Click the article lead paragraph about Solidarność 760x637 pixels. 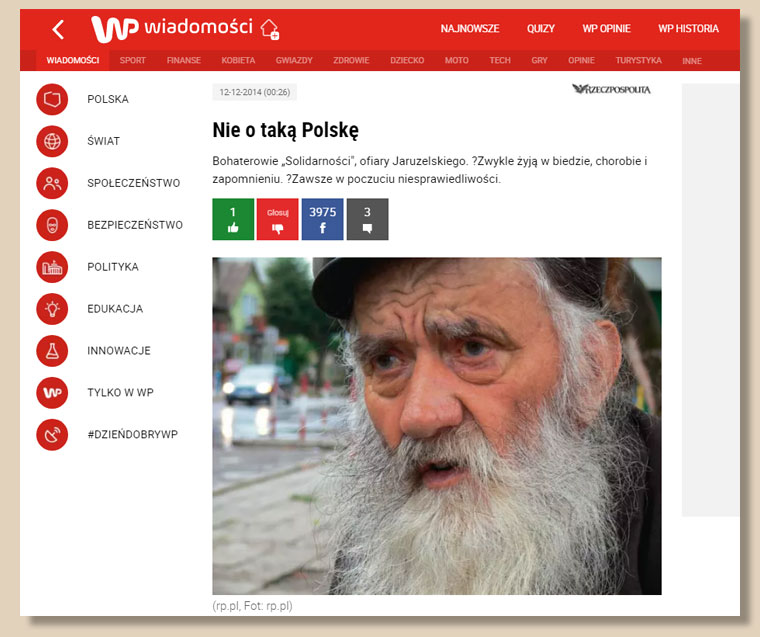click(x=430, y=170)
